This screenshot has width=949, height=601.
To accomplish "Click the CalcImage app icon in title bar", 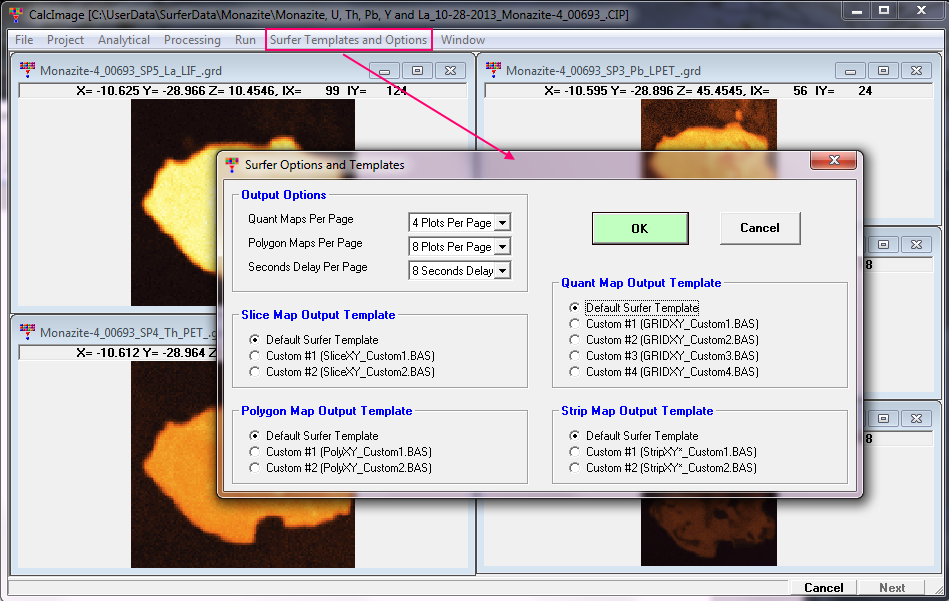I will point(14,15).
